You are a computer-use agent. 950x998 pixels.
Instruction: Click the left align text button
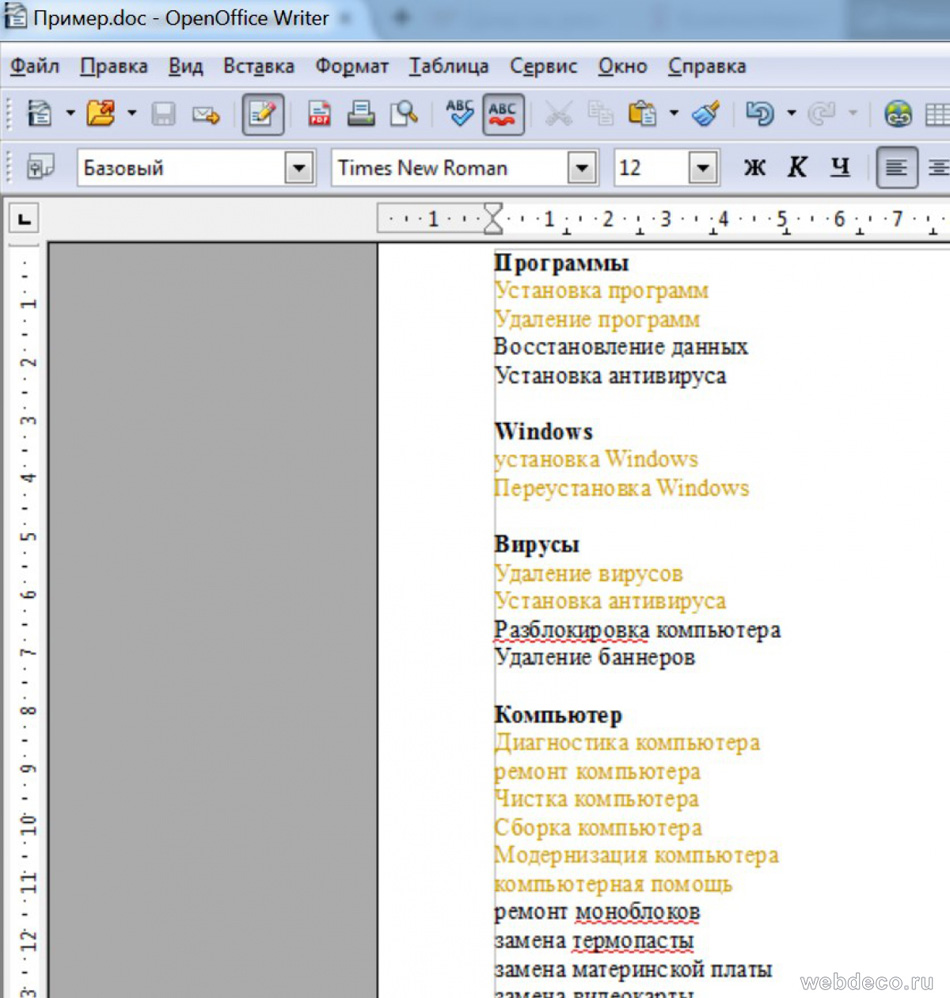896,168
